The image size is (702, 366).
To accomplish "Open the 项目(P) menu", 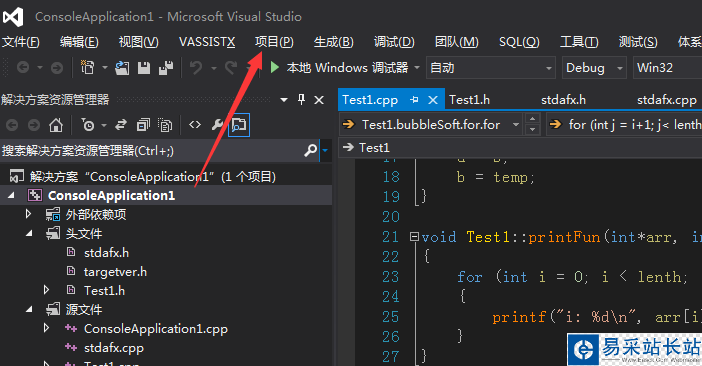I will (x=274, y=42).
